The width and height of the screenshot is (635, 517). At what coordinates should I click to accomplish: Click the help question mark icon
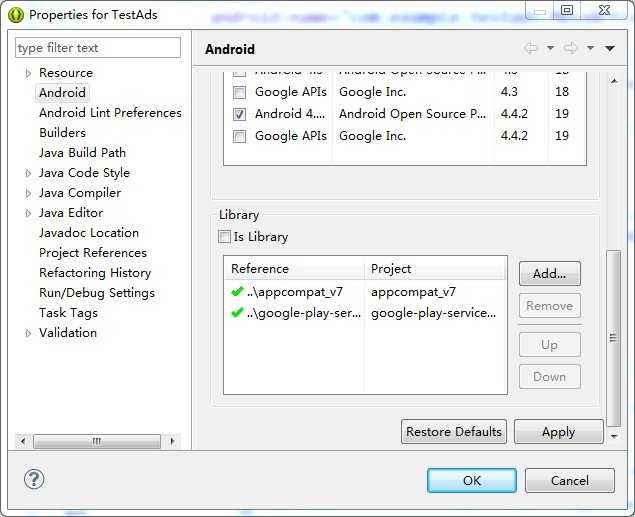34,480
